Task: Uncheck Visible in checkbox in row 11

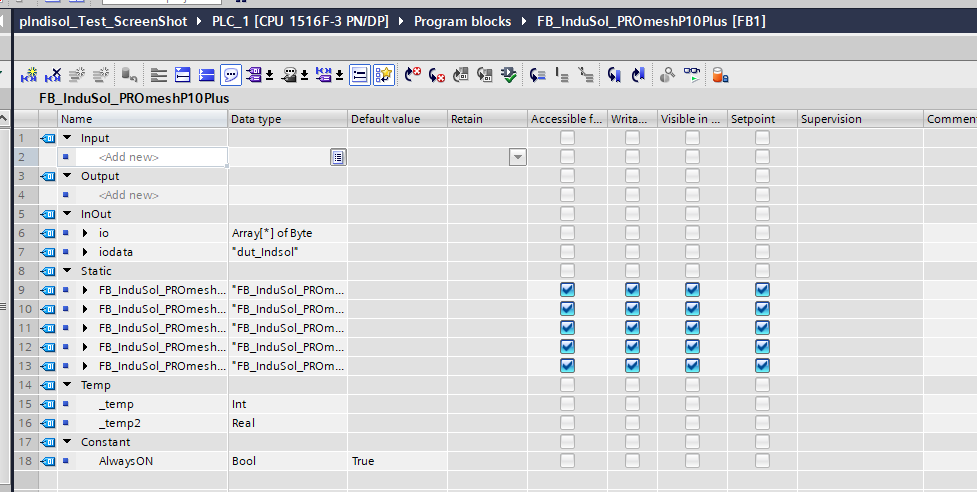Action: point(692,328)
